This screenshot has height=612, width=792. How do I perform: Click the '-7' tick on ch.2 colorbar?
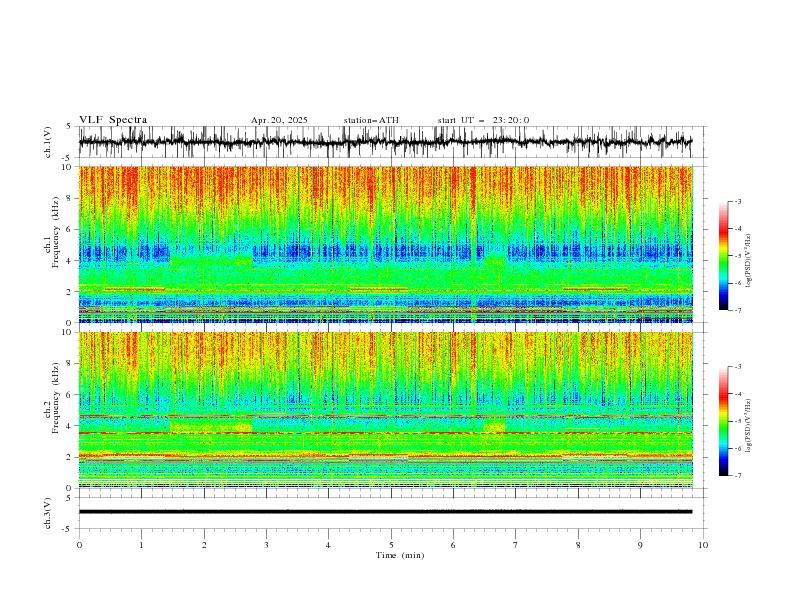click(738, 476)
